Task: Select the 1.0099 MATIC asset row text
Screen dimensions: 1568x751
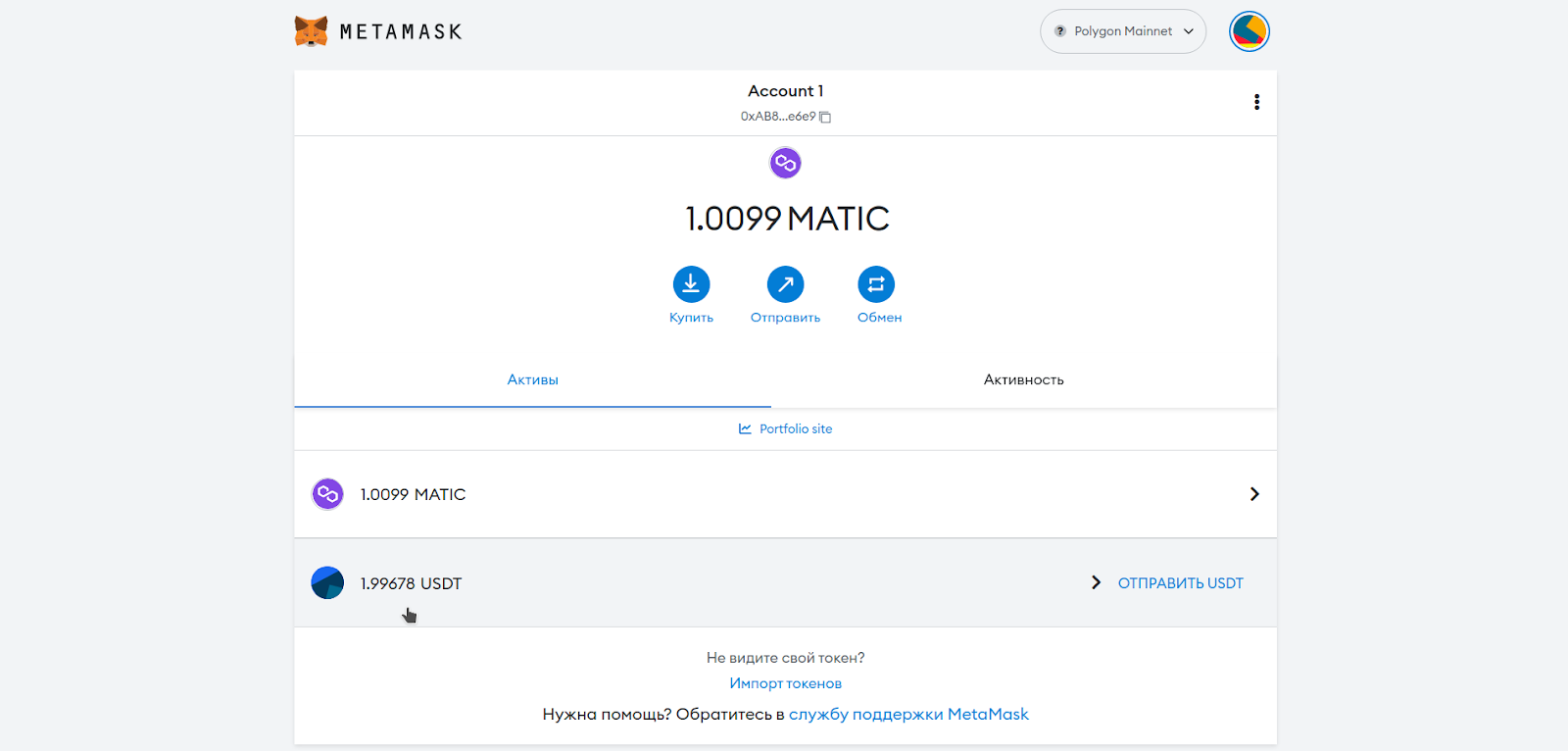Action: pyautogui.click(x=413, y=494)
